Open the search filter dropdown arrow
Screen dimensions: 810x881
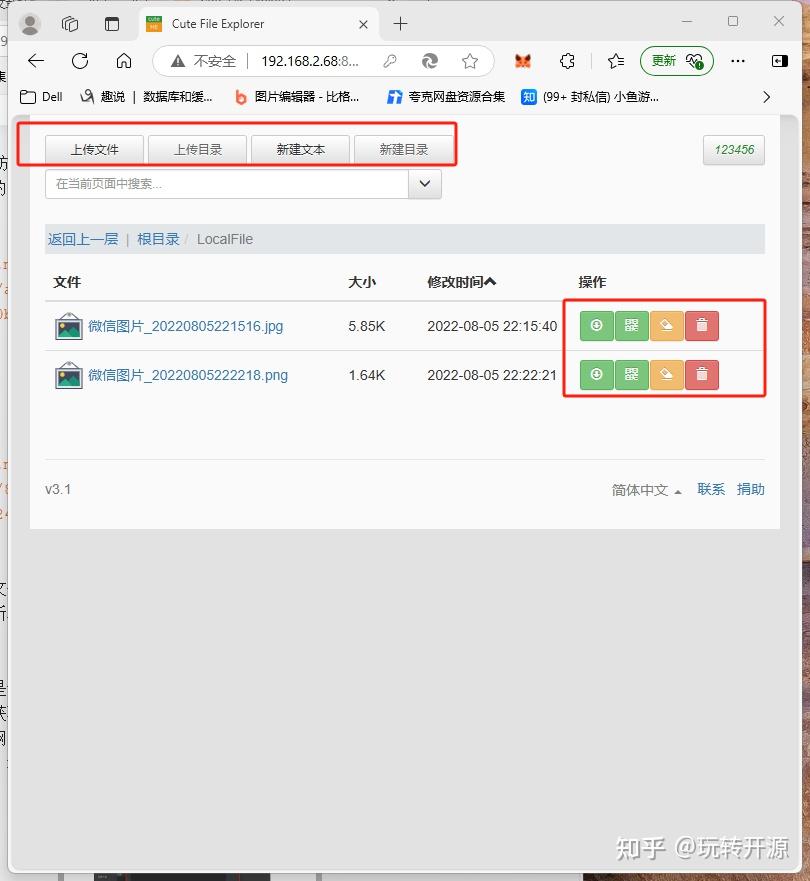424,184
